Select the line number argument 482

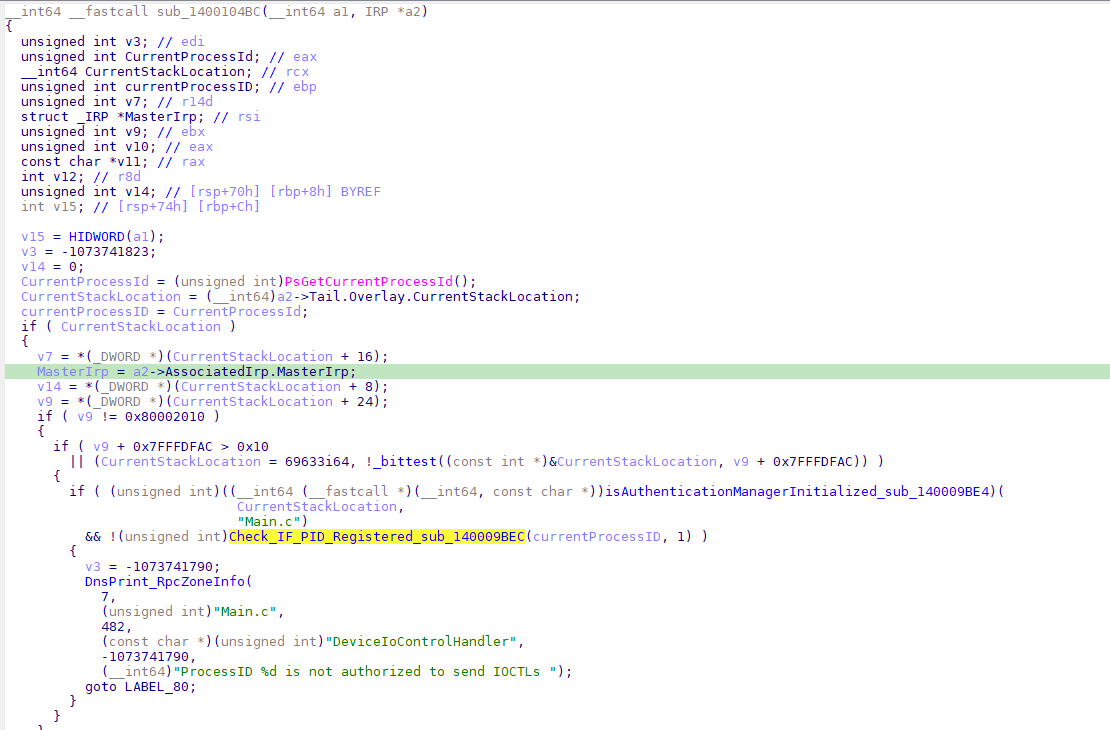pyautogui.click(x=113, y=627)
